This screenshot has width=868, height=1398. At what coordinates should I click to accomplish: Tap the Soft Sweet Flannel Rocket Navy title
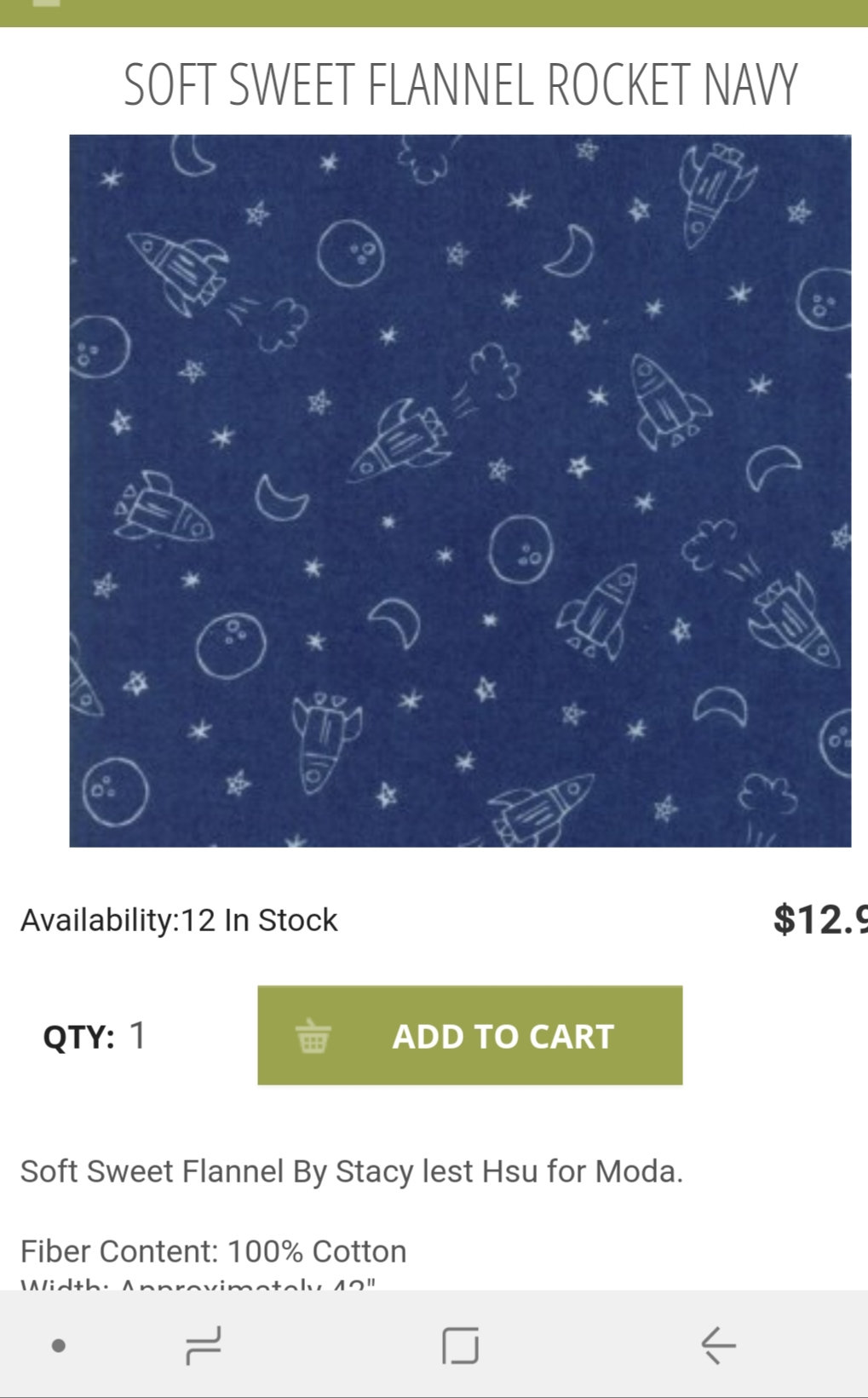(x=460, y=84)
